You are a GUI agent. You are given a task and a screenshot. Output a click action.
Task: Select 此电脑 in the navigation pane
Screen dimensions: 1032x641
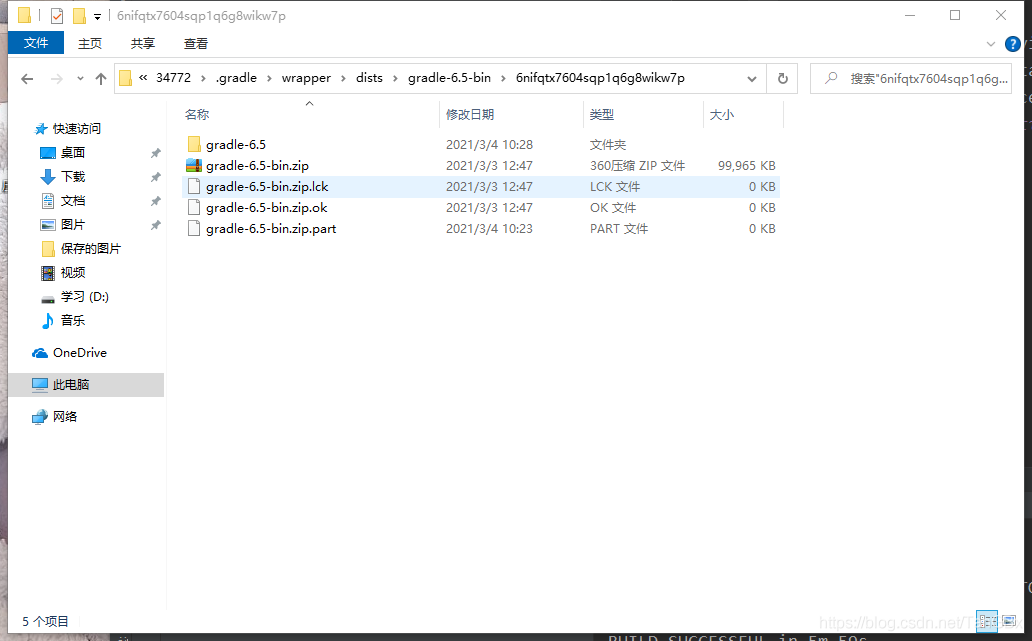(86, 385)
